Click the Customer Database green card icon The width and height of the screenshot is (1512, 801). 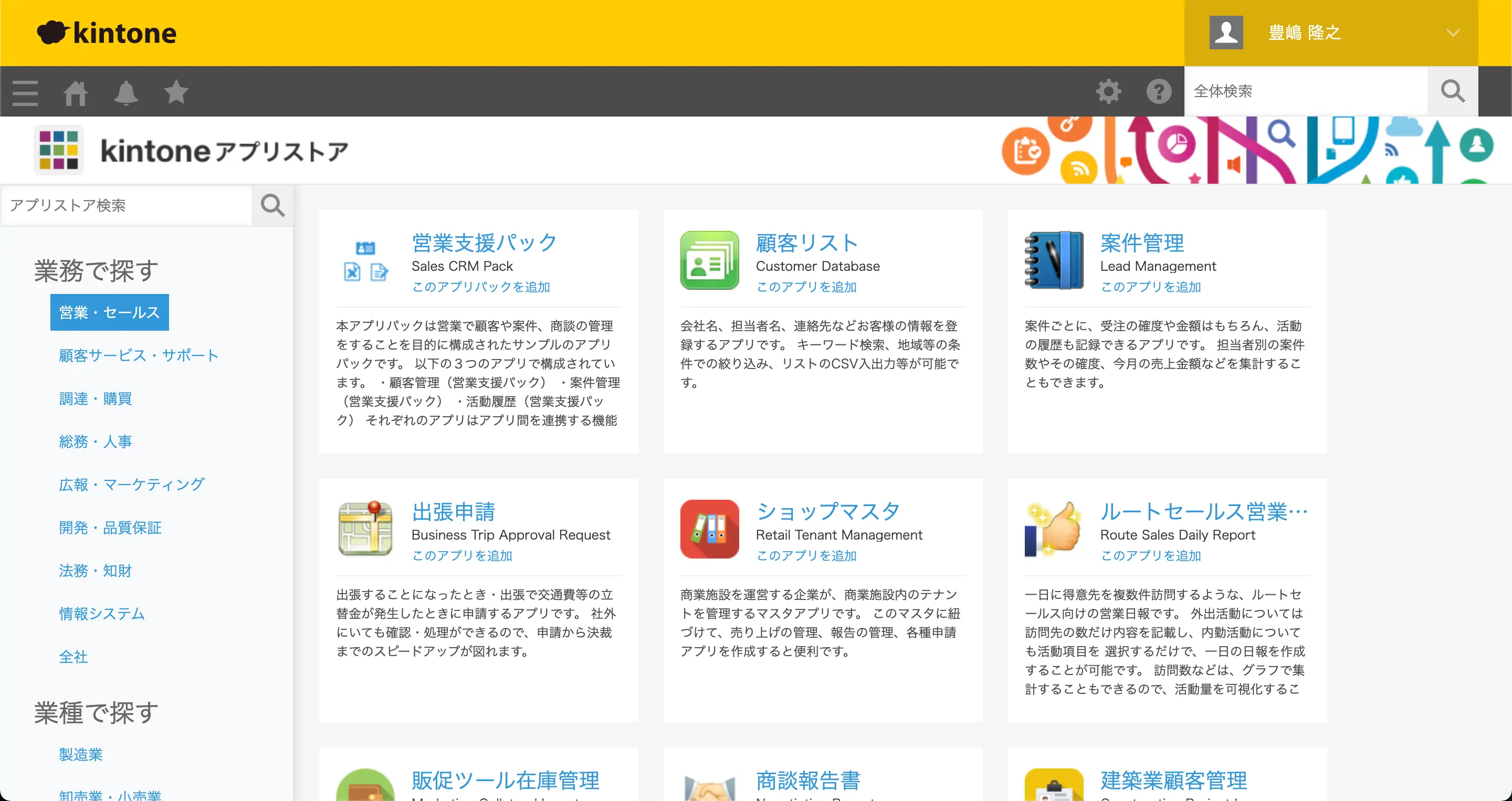pos(710,260)
